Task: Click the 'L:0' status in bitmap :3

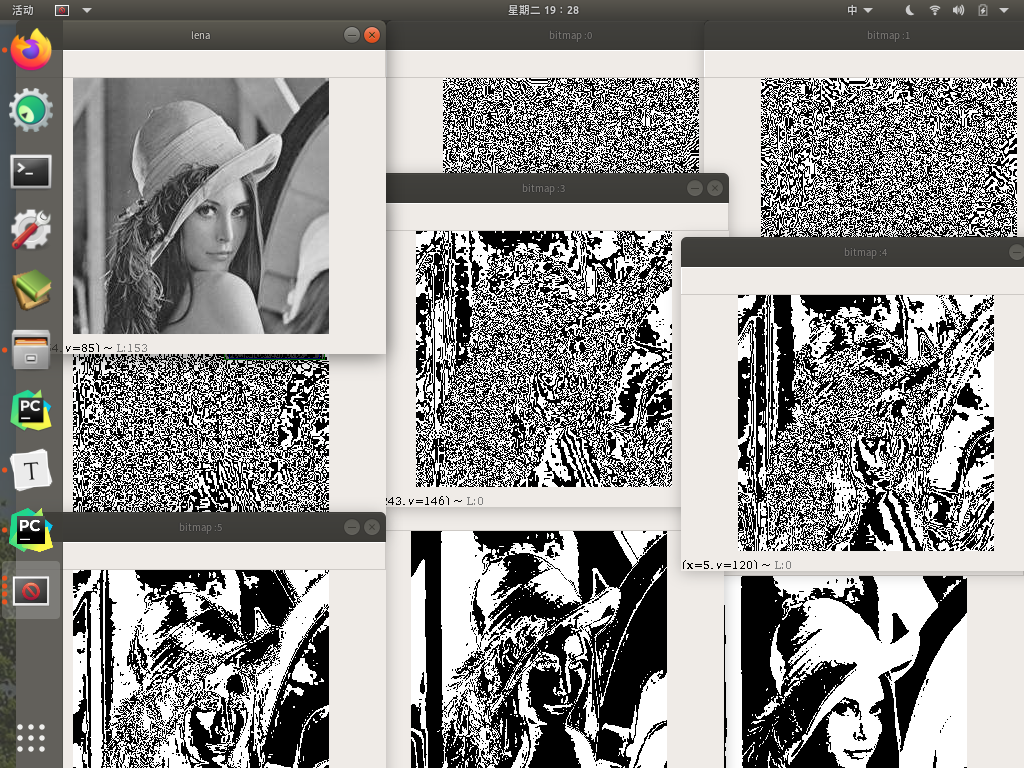Action: (x=475, y=501)
